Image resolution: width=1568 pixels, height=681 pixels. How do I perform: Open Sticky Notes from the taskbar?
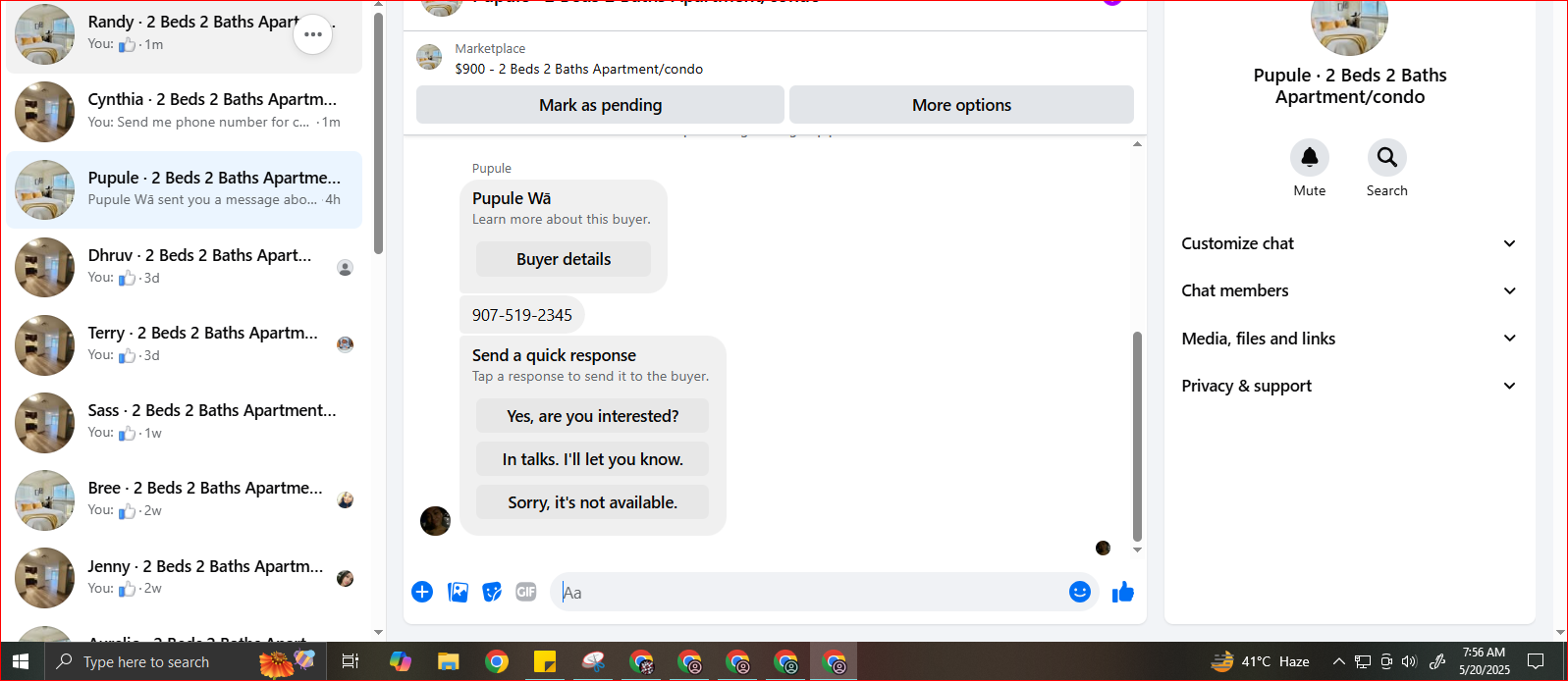click(x=544, y=661)
